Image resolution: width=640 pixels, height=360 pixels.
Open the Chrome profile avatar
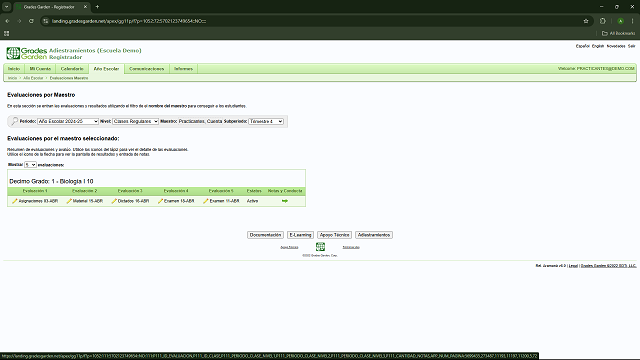620,21
